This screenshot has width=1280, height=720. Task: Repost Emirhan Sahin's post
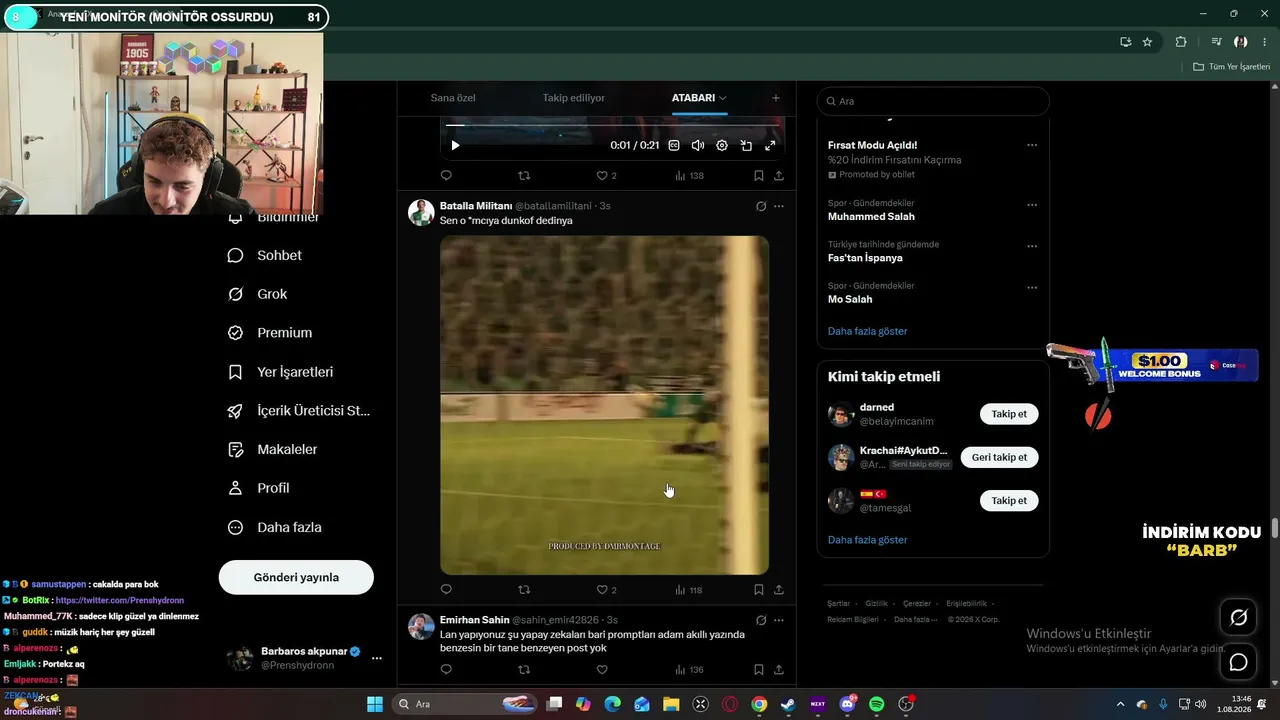pos(524,670)
